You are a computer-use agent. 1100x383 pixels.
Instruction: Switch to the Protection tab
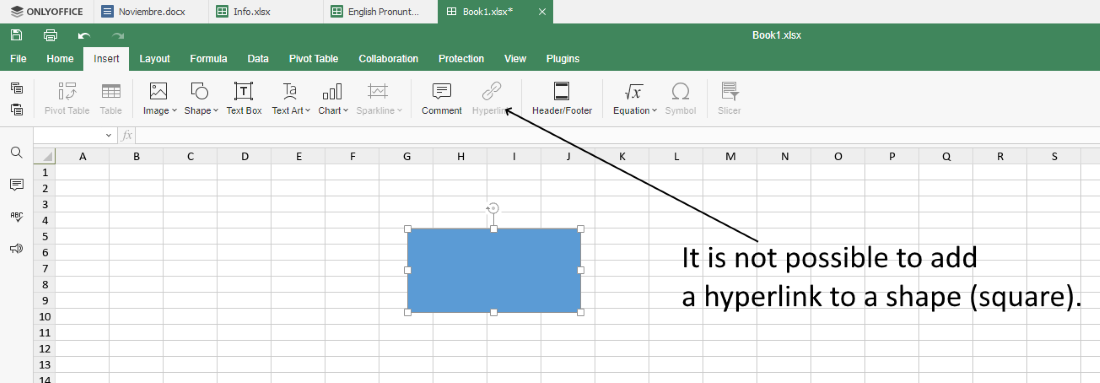tap(461, 59)
